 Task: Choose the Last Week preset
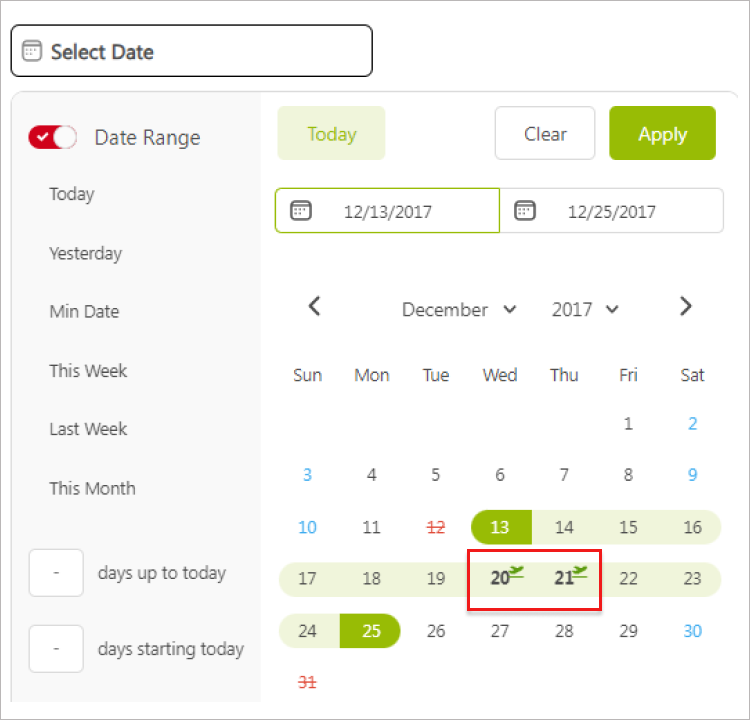click(x=88, y=429)
